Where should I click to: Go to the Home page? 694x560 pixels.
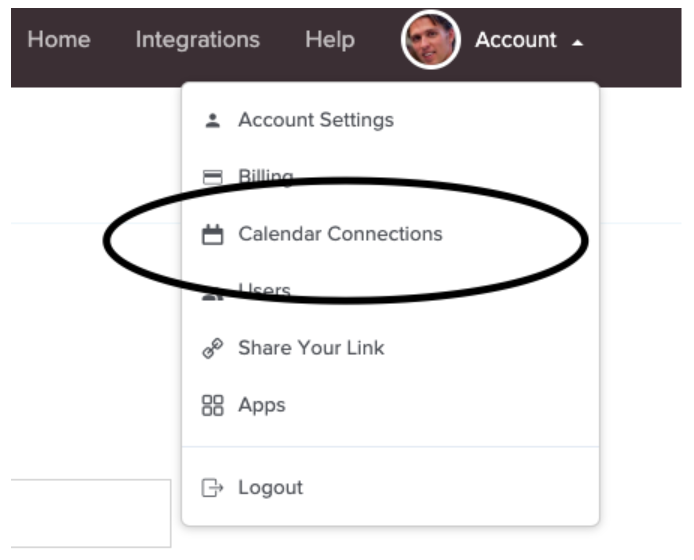[58, 40]
